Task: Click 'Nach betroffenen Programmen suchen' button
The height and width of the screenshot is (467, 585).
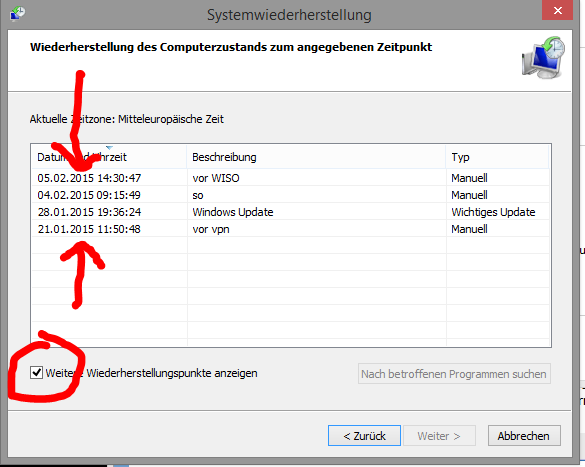Action: 454,374
